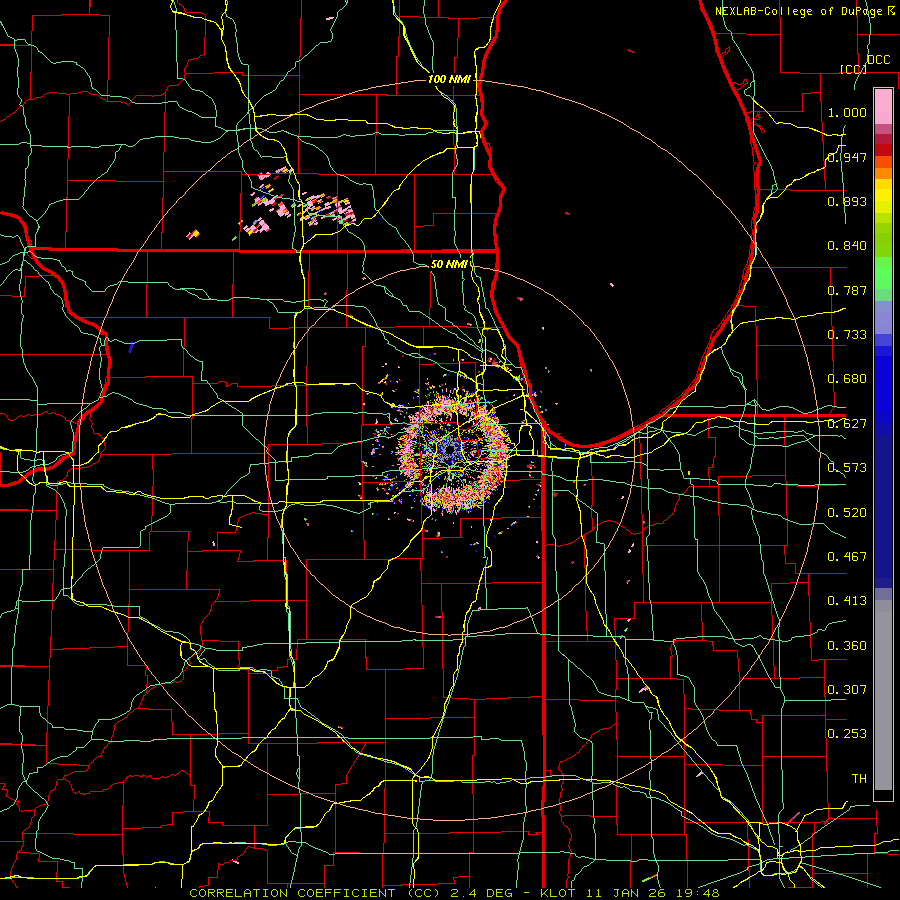Click the 0.893 legend value
Screen dimensions: 900x900
847,201
